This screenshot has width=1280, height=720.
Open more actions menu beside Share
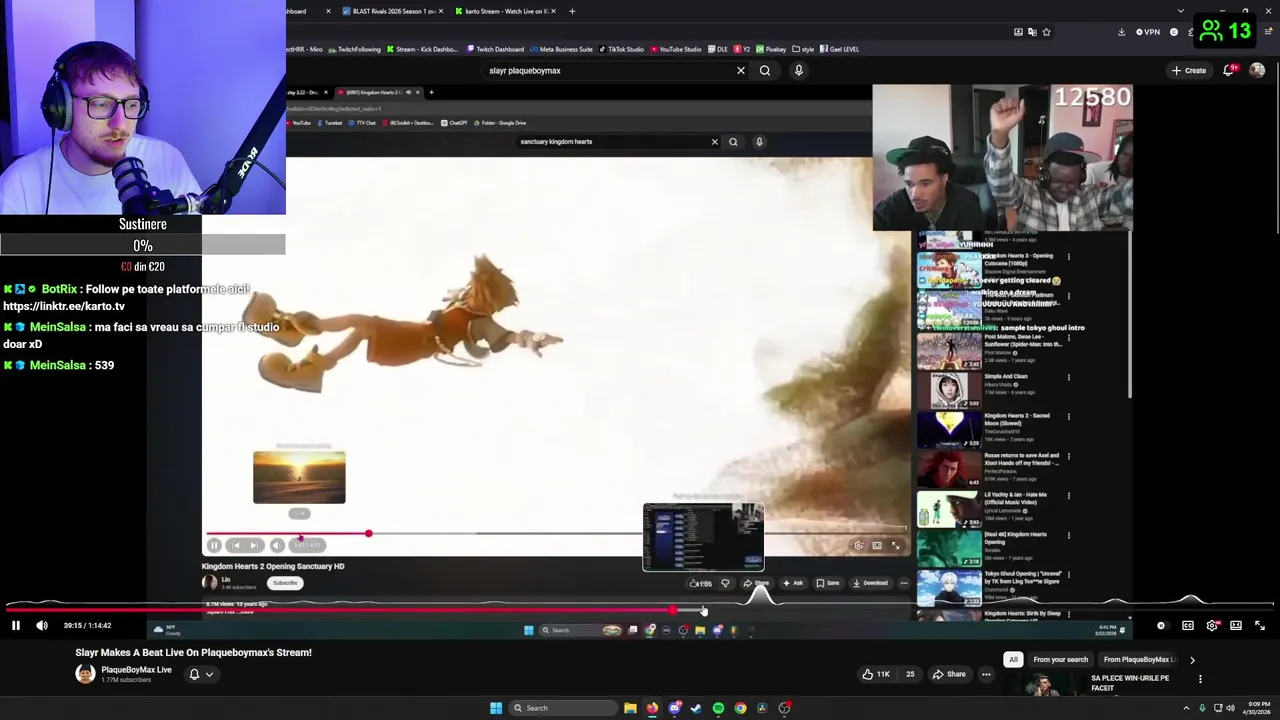986,674
